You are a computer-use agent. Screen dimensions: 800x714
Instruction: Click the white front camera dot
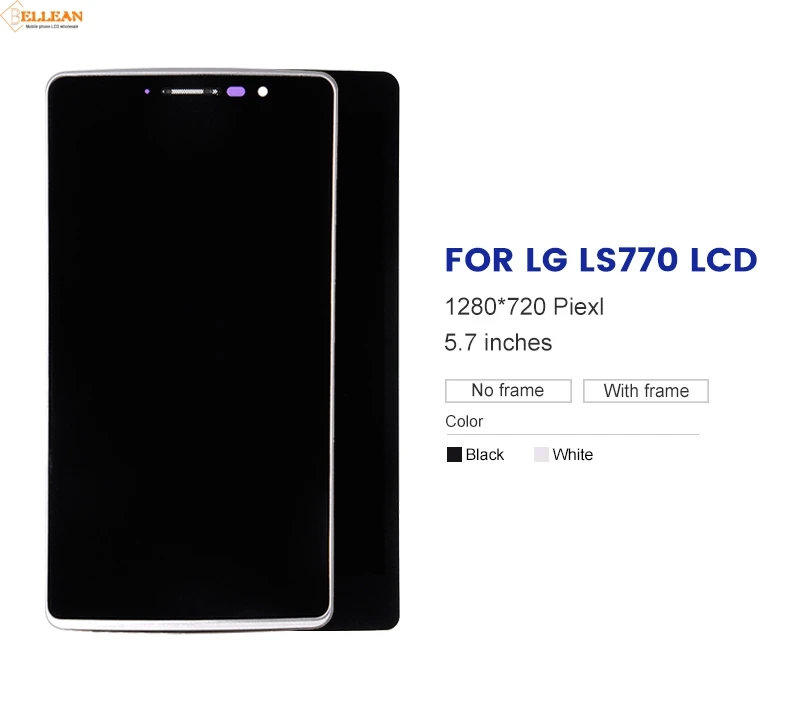[263, 92]
